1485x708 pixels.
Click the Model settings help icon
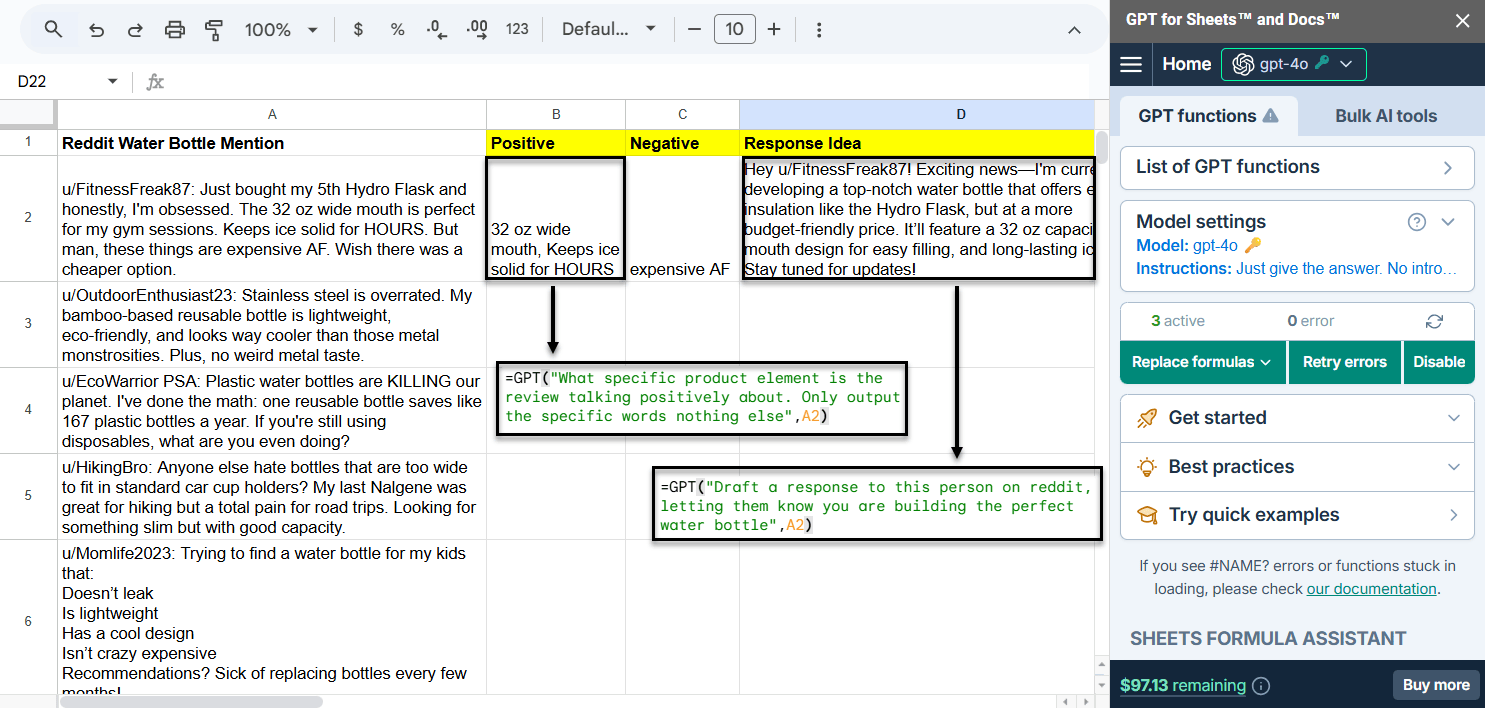point(1416,222)
